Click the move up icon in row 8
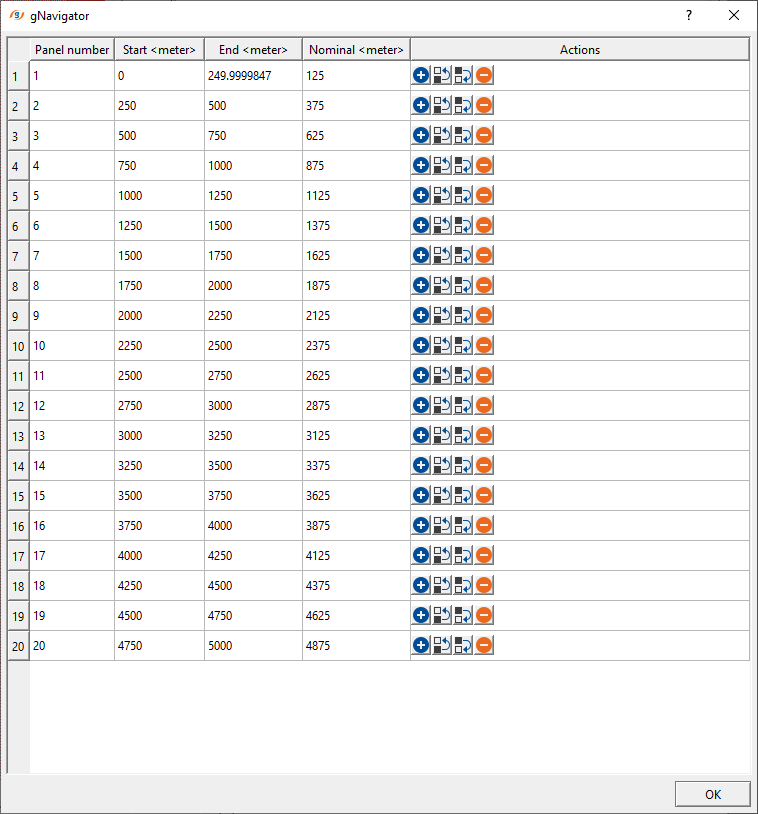Viewport: 758px width, 814px height. (442, 285)
